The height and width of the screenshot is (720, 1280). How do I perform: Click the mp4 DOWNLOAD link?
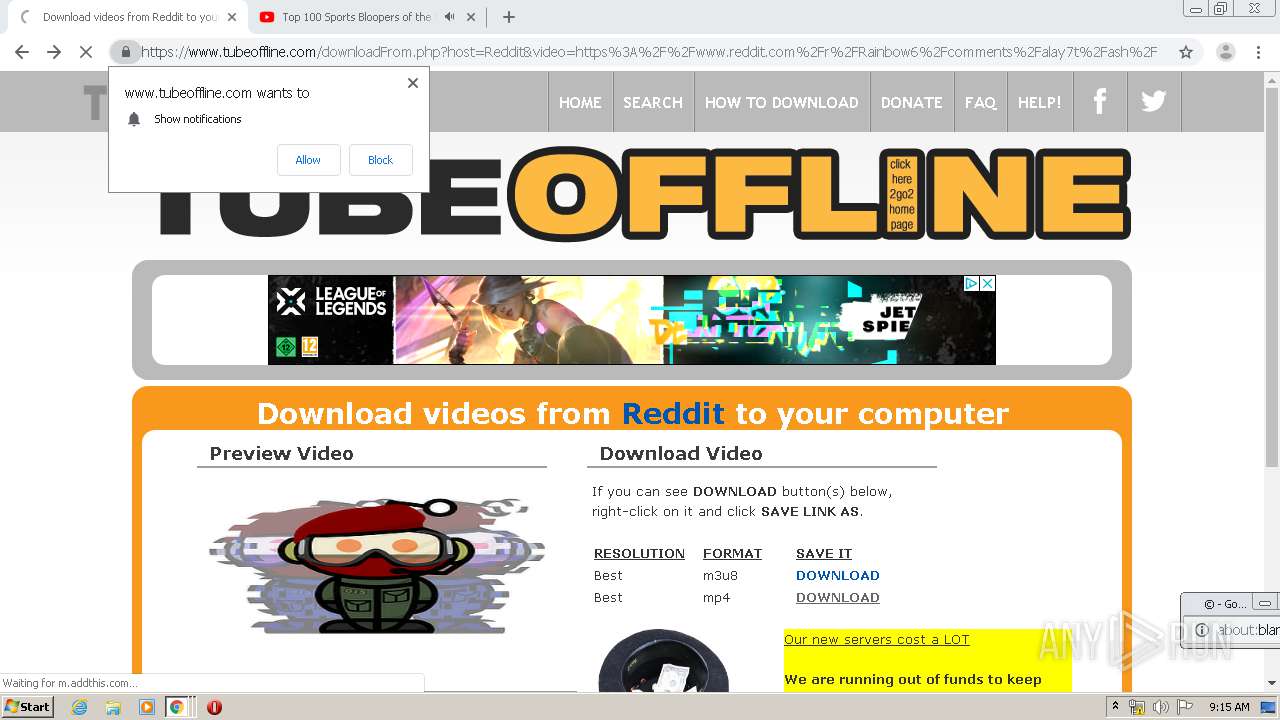tap(837, 598)
